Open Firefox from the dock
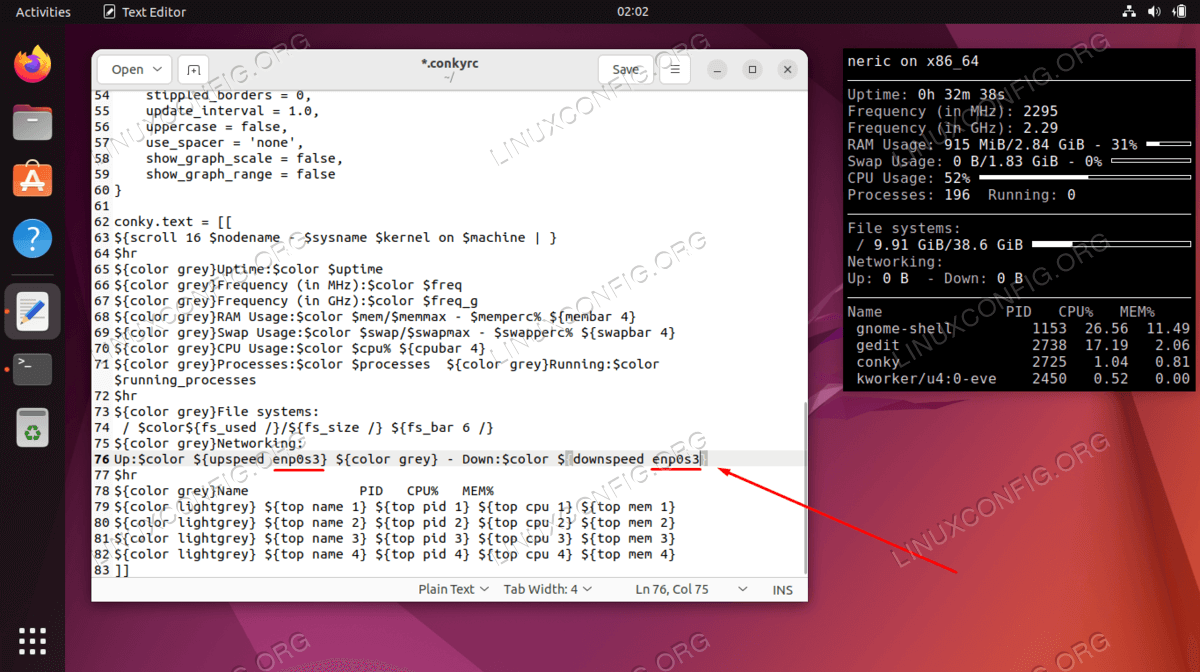 (32, 66)
